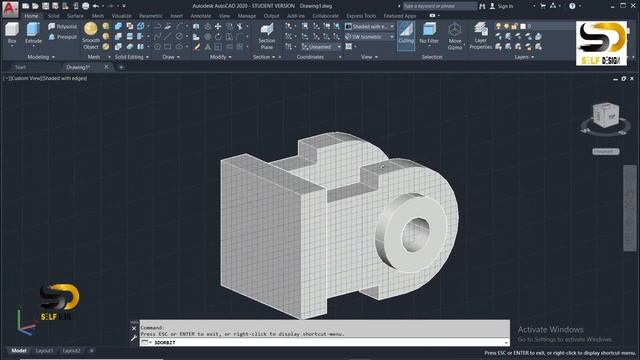The width and height of the screenshot is (640, 360).
Task: Click the customize wrench icon by command line
Action: (134, 338)
